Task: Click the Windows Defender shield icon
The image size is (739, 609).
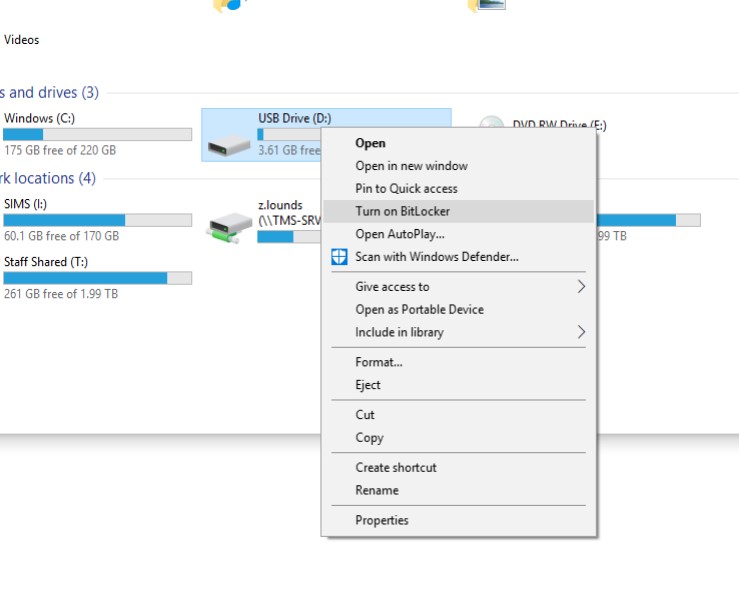Action: click(x=339, y=257)
